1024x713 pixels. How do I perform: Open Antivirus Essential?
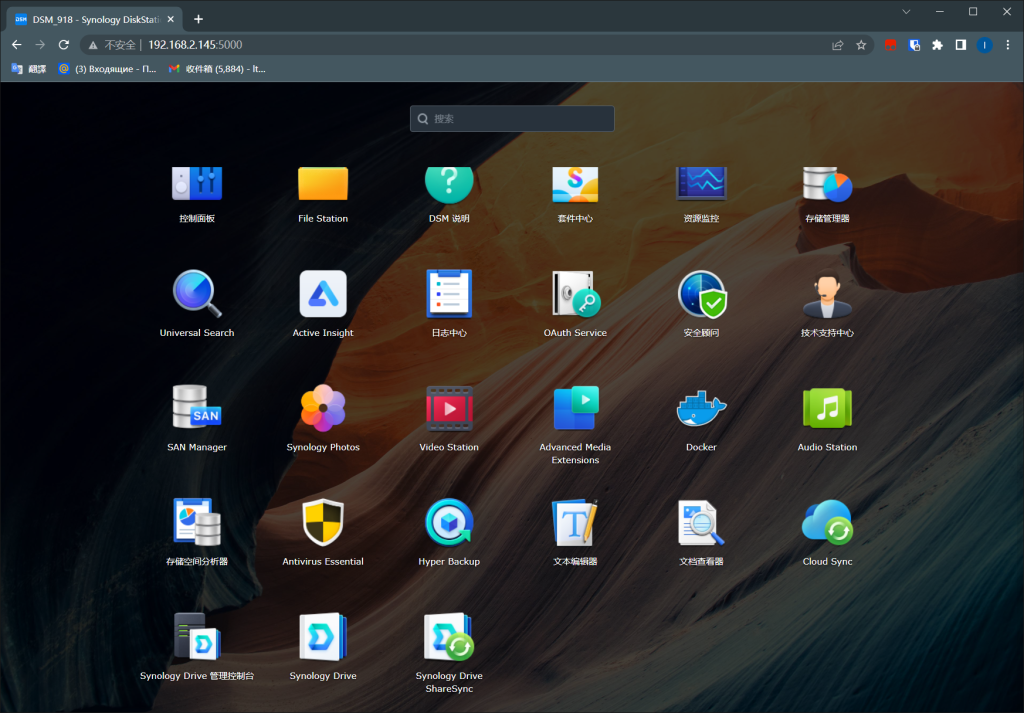tap(323, 523)
